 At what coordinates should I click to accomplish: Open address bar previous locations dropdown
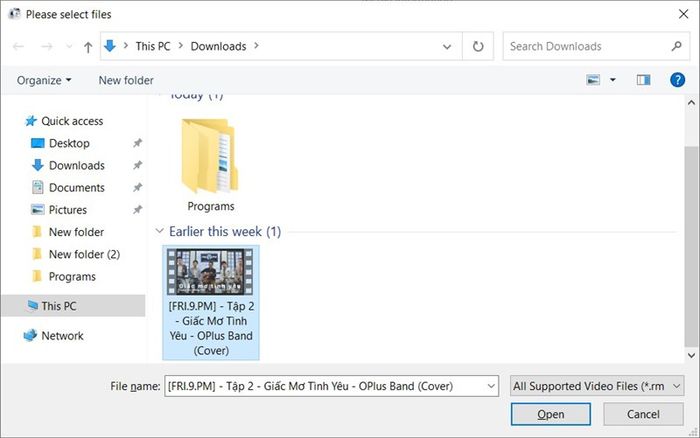pos(447,46)
